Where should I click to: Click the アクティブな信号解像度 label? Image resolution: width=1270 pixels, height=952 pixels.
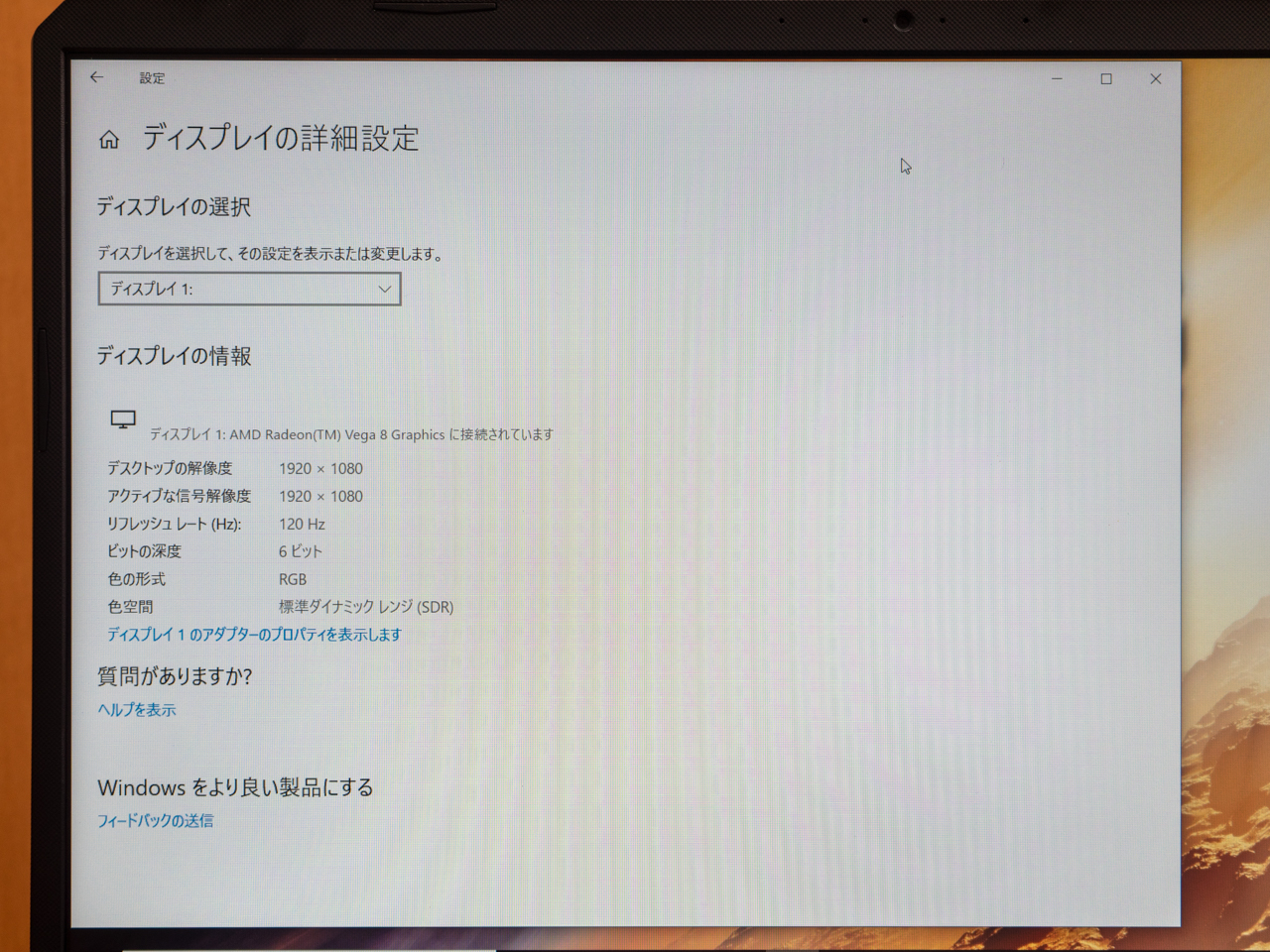(180, 496)
